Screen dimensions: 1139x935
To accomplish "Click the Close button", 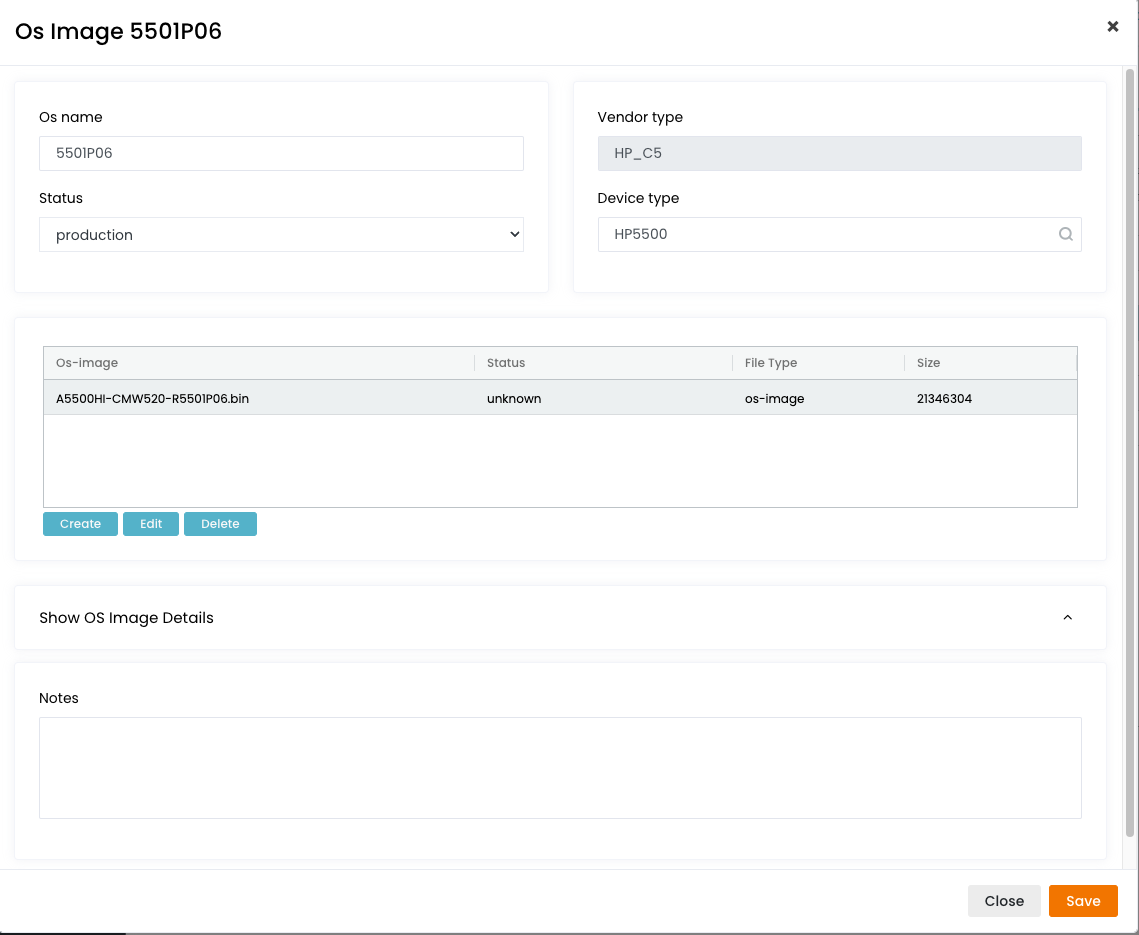I will click(1004, 901).
